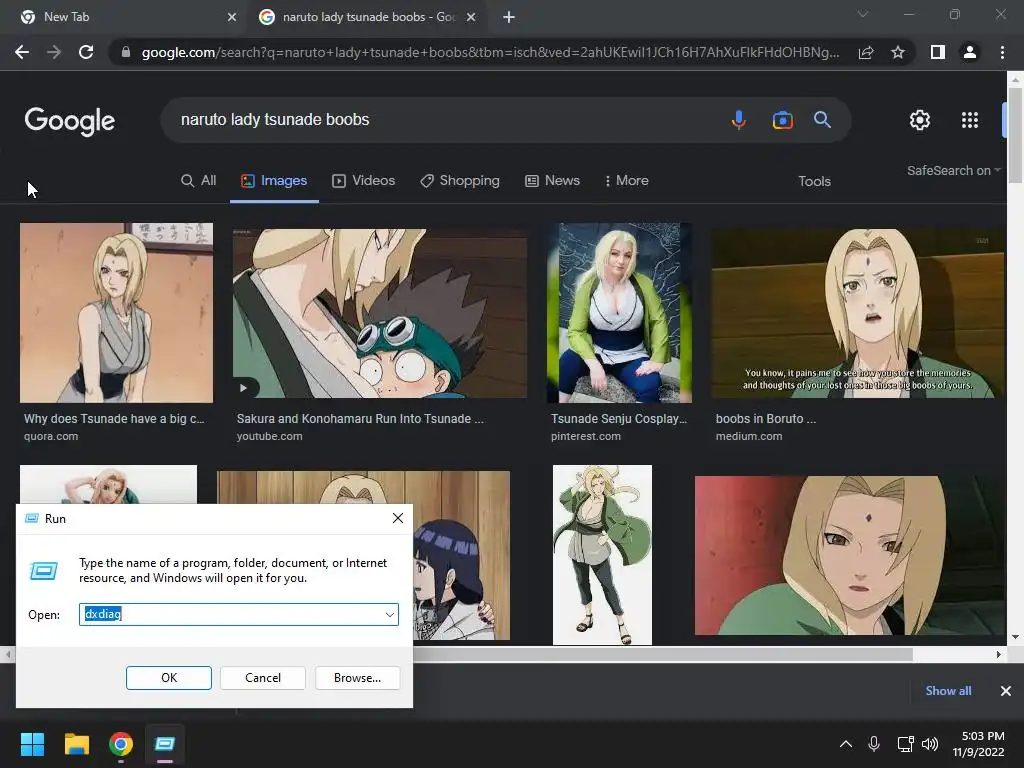Click the share page icon in the address bar
Image resolution: width=1024 pixels, height=768 pixels.
point(866,52)
